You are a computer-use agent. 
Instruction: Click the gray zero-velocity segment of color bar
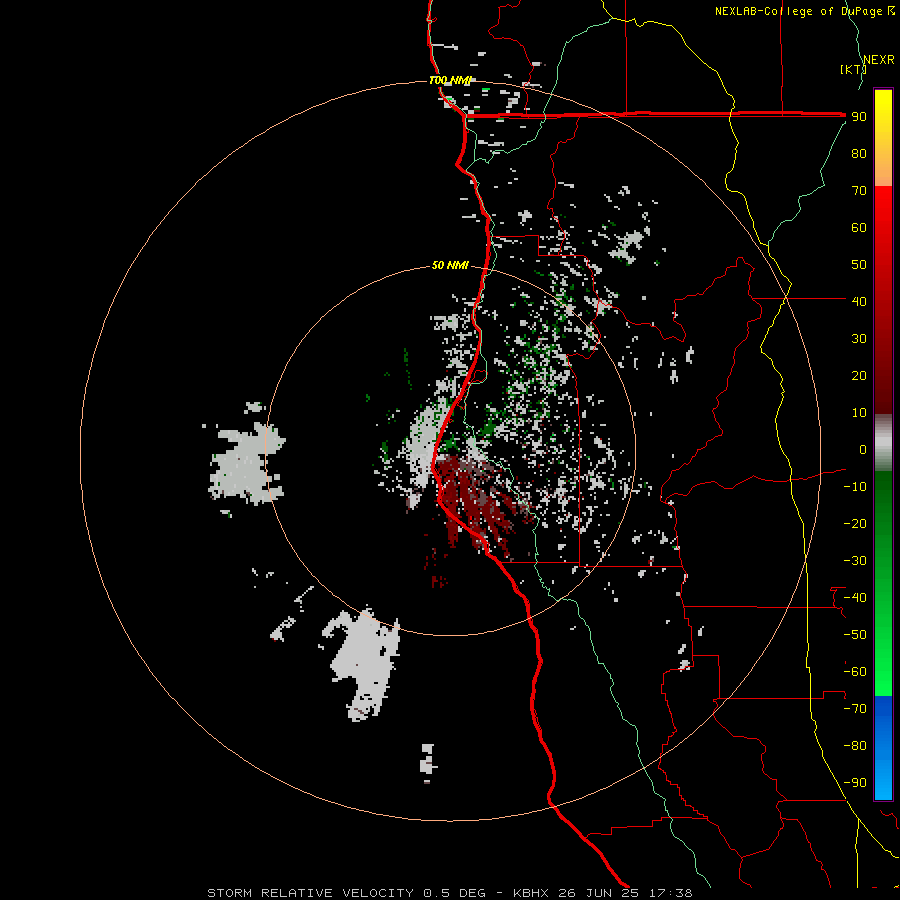883,443
